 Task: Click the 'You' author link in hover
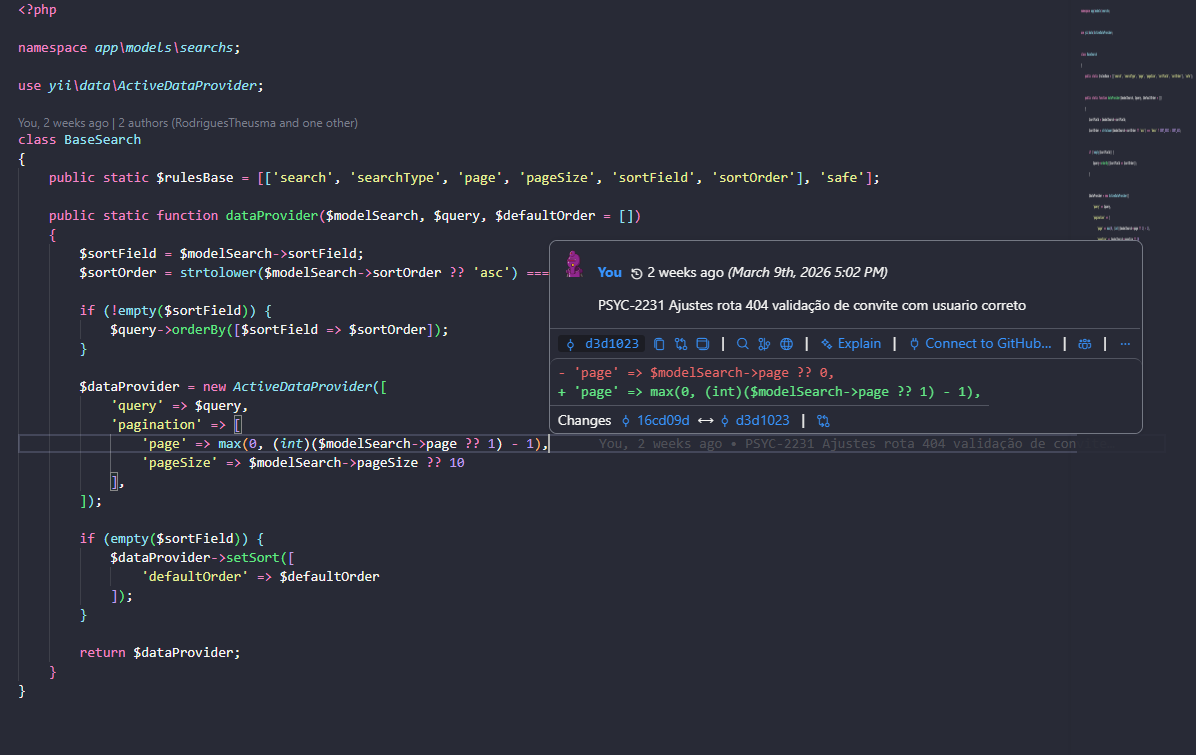click(x=610, y=272)
